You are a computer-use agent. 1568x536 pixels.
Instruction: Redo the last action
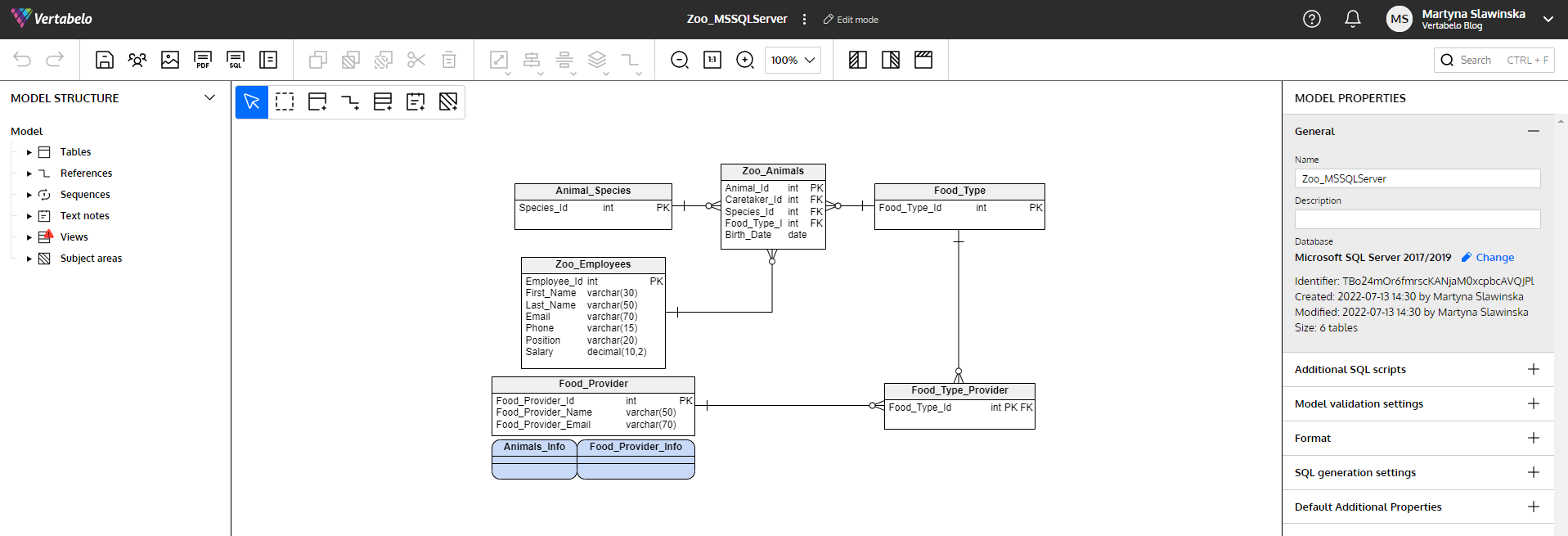click(x=55, y=60)
